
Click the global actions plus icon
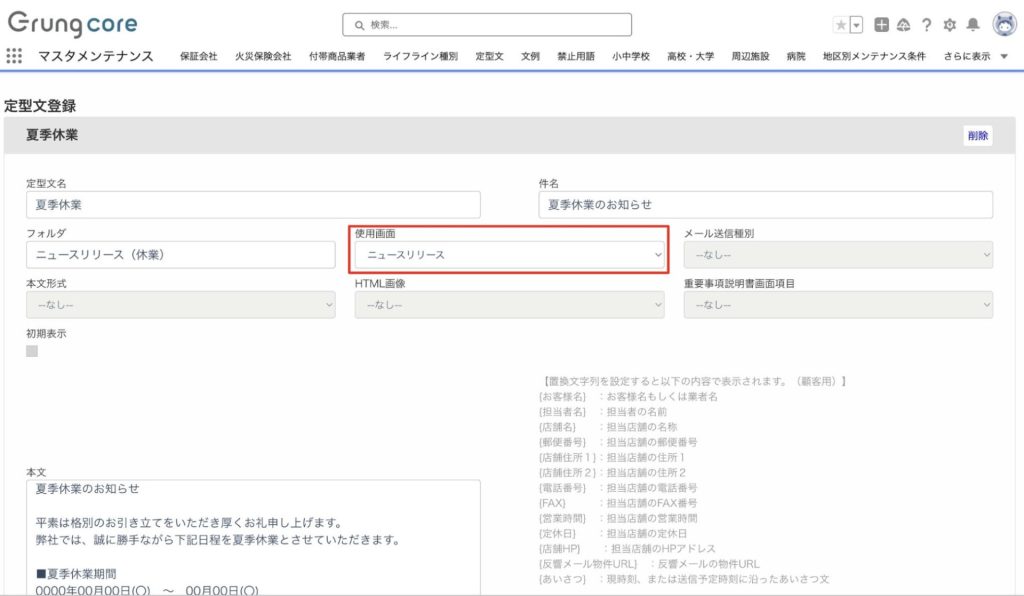(x=881, y=25)
